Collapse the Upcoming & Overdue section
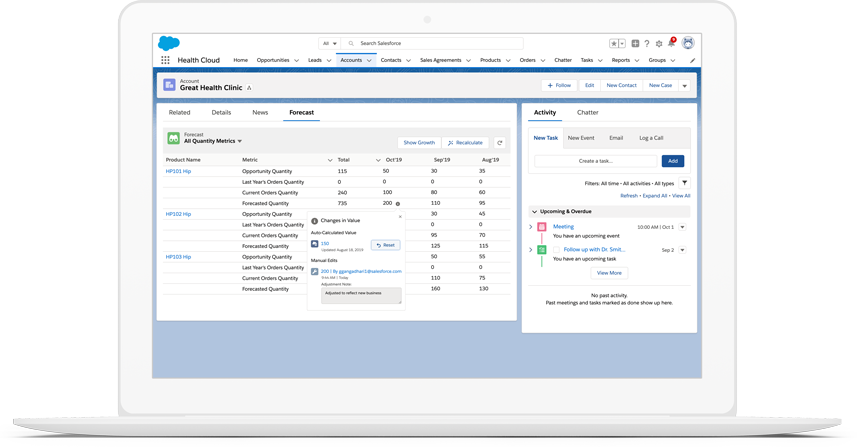Viewport: 857px width, 447px height. coord(535,211)
